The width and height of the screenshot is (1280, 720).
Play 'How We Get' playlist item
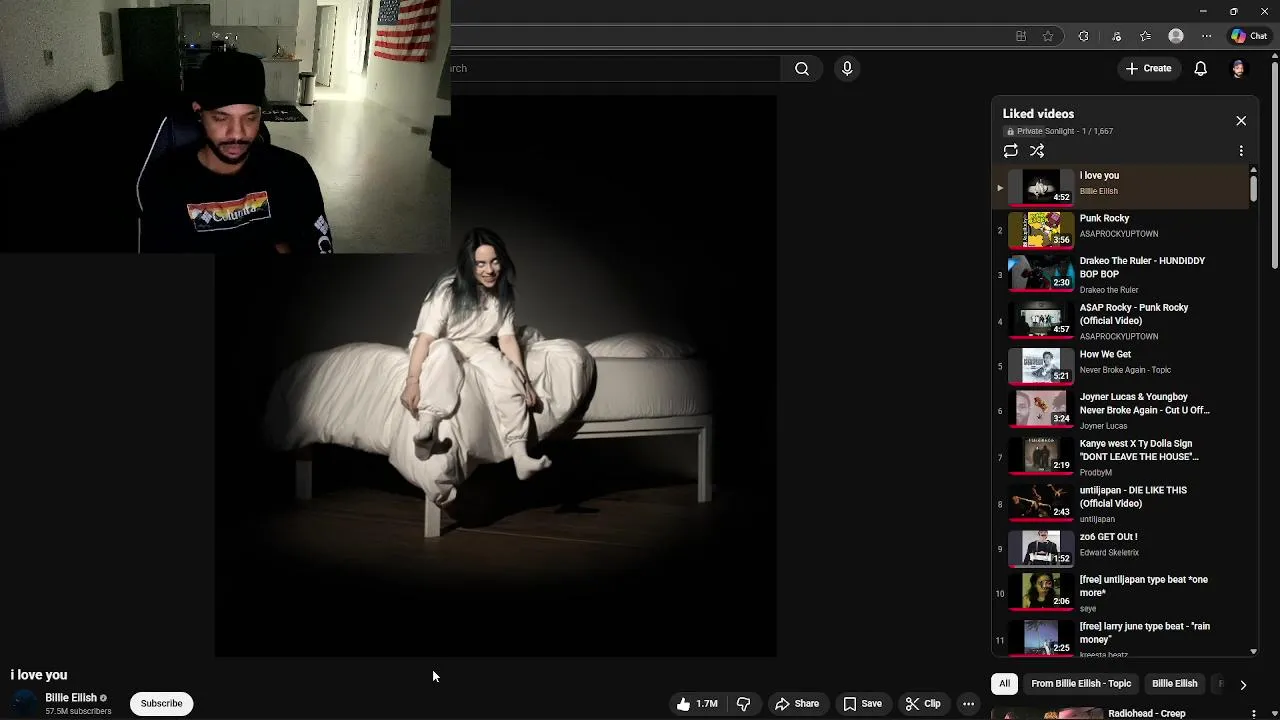(x=1120, y=366)
